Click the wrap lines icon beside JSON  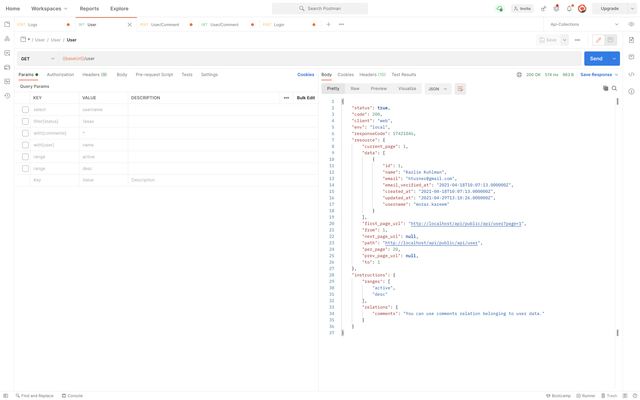pyautogui.click(x=460, y=89)
